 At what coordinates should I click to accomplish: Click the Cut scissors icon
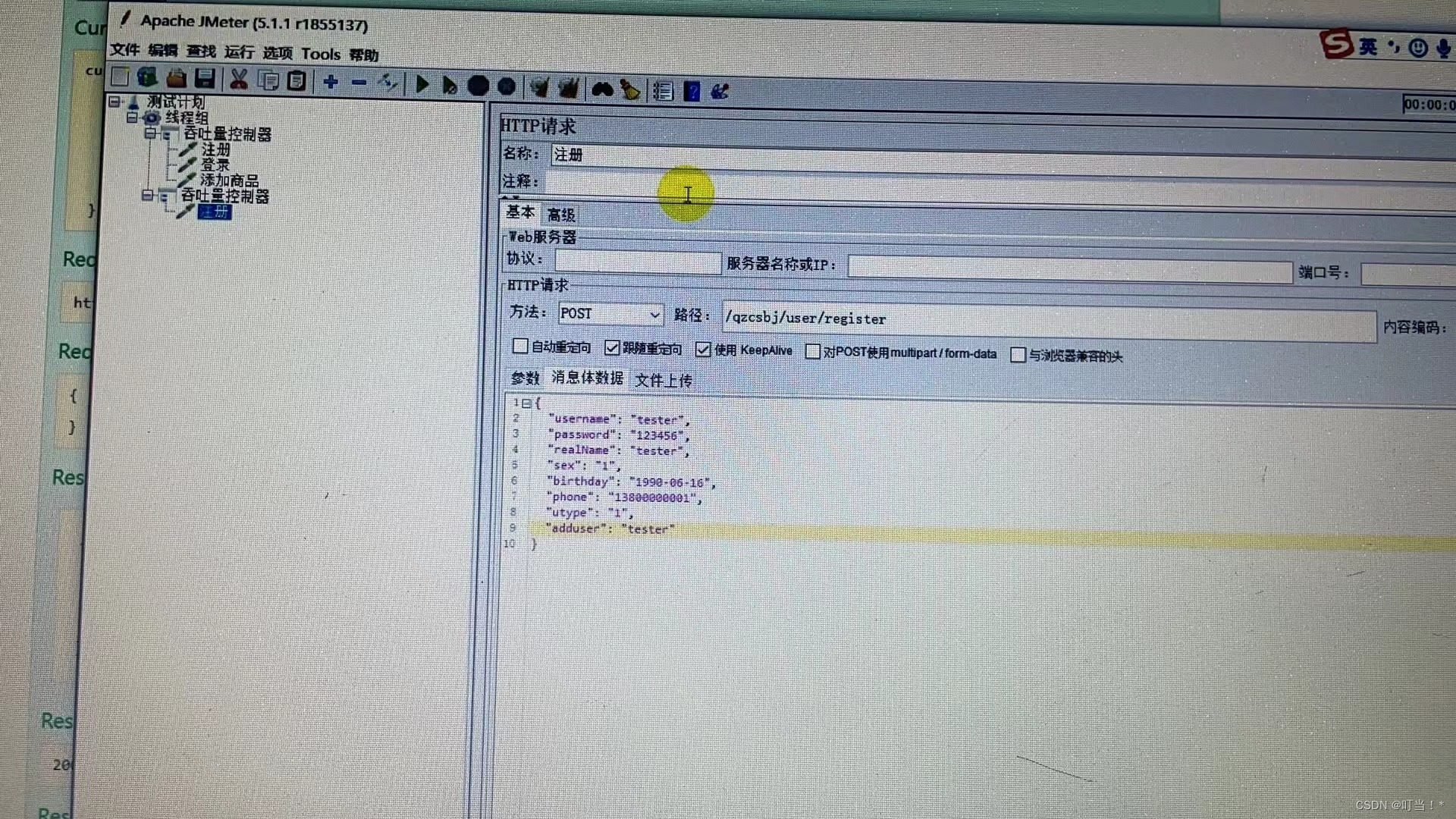click(239, 79)
